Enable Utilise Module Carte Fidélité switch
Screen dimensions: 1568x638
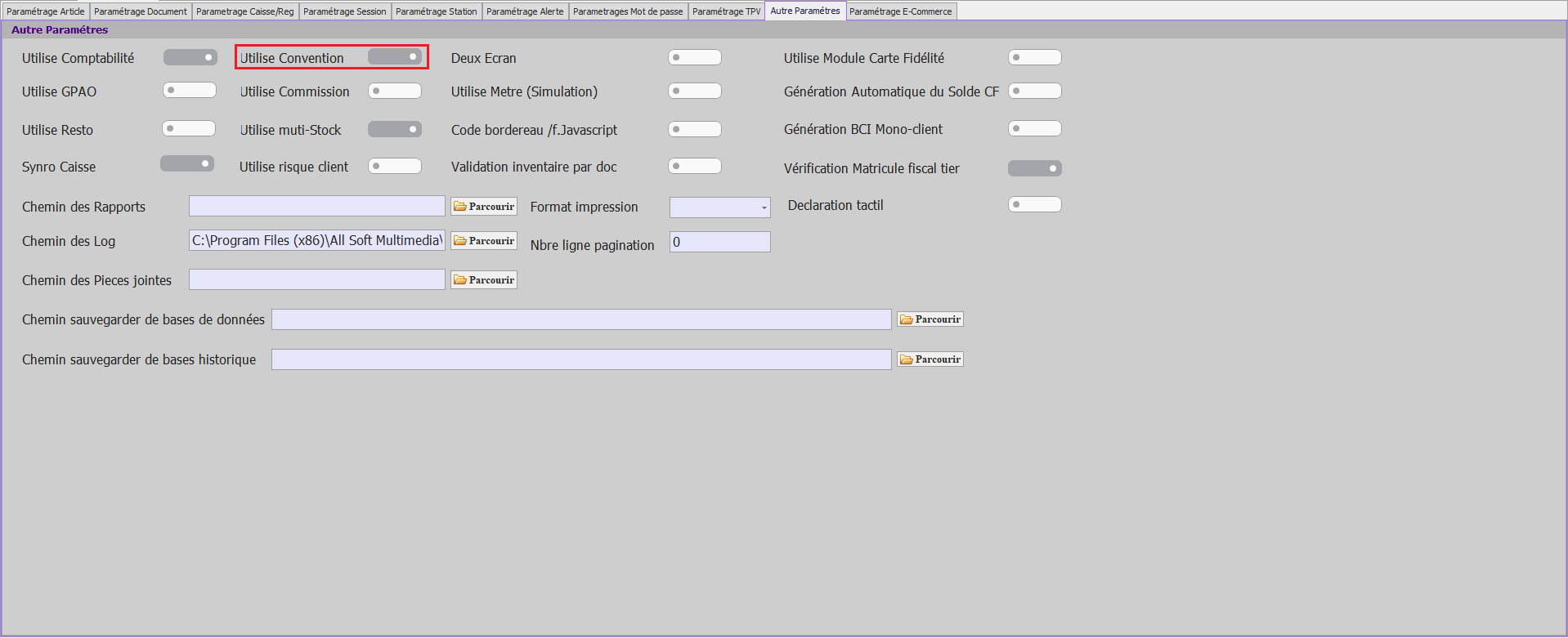click(x=1034, y=57)
